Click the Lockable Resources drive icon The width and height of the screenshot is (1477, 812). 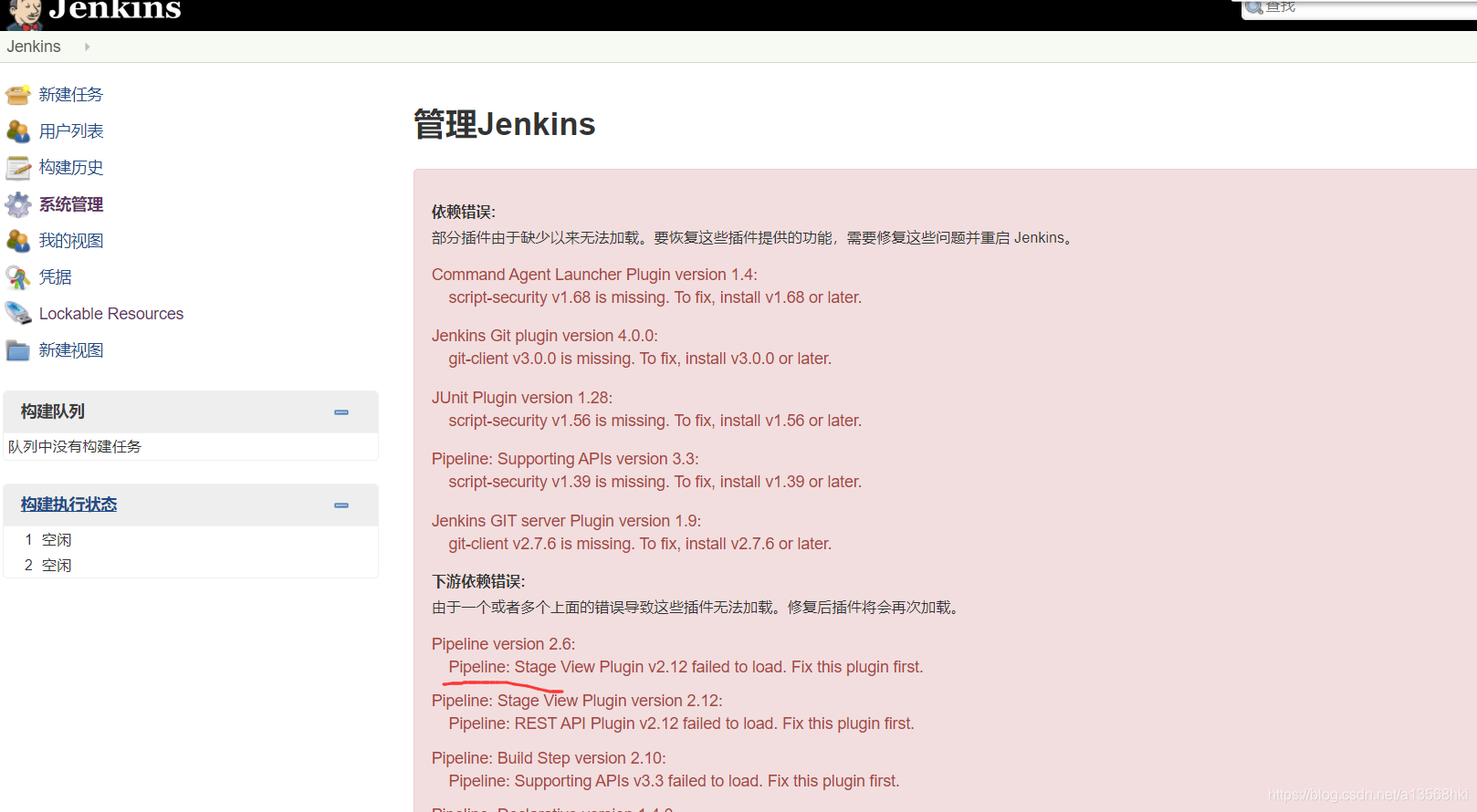pos(18,314)
